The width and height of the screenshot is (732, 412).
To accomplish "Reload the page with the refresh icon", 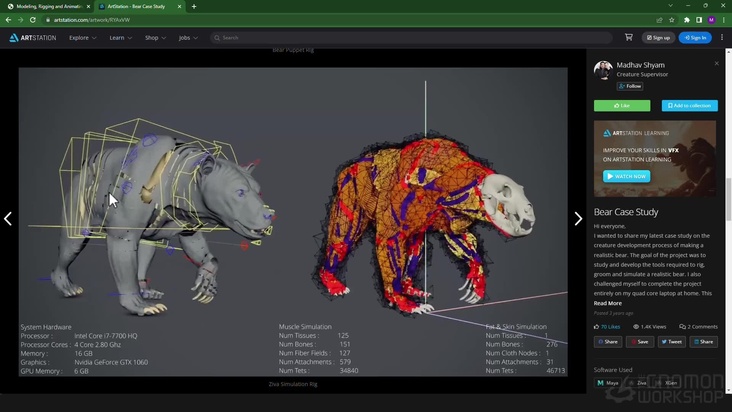I will pos(33,20).
